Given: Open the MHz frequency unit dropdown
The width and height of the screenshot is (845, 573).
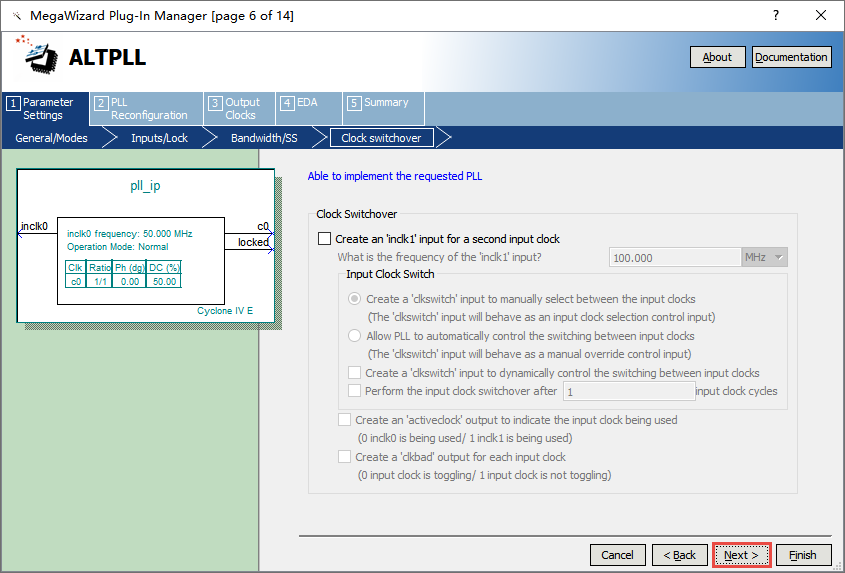Looking at the screenshot, I should pos(765,258).
